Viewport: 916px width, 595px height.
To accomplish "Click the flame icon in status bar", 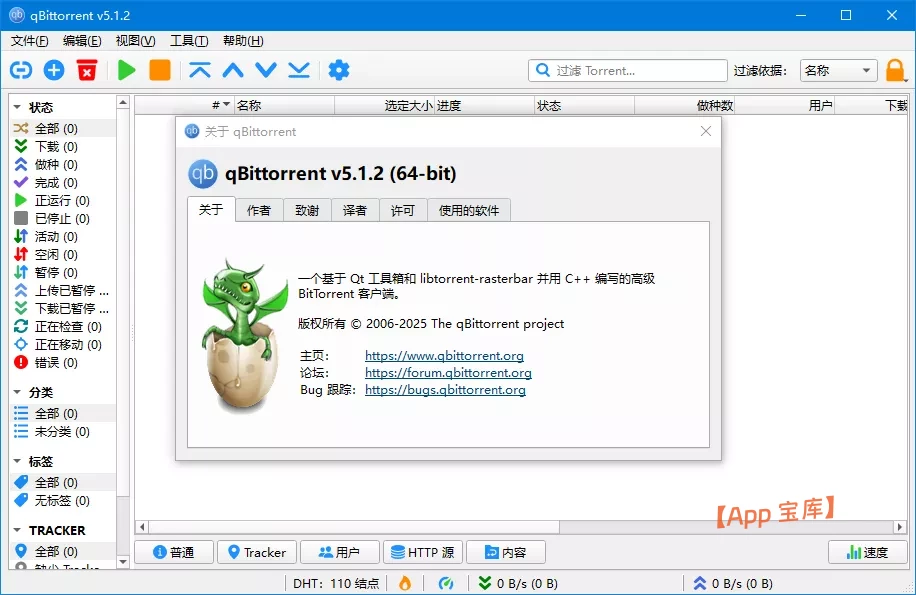I will click(405, 583).
